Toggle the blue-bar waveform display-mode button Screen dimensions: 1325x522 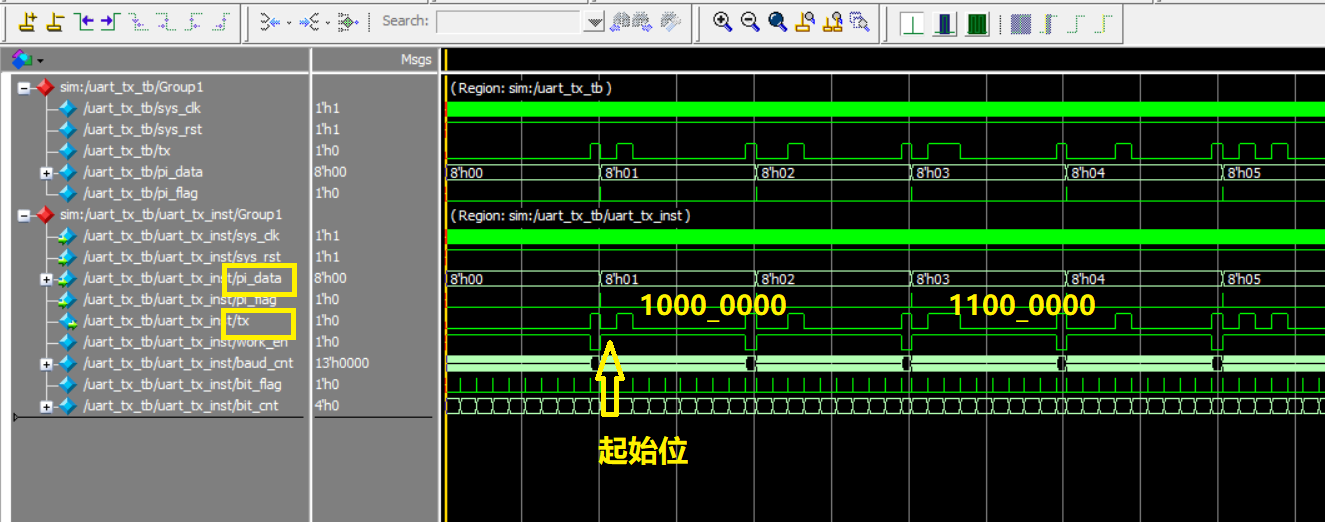click(x=944, y=22)
